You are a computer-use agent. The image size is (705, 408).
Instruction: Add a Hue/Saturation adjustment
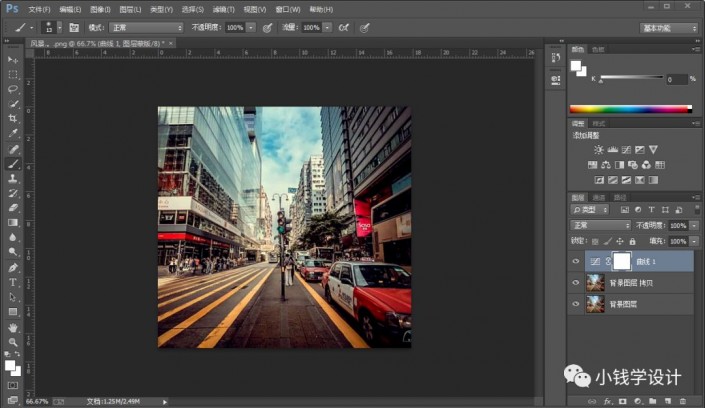592,165
